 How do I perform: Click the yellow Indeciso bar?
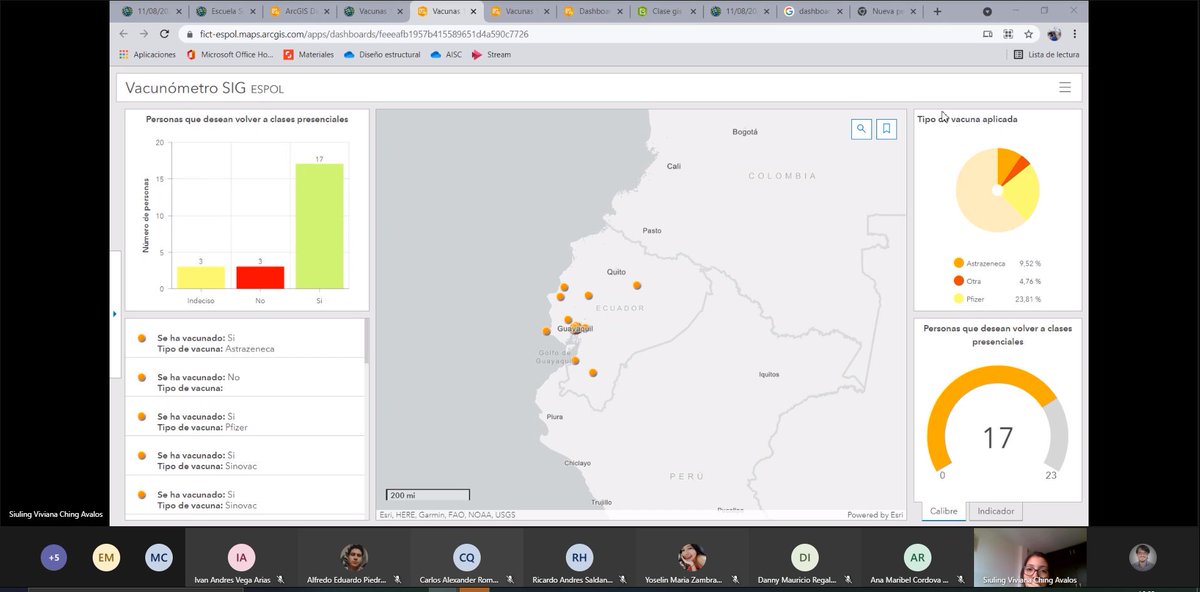pos(201,277)
